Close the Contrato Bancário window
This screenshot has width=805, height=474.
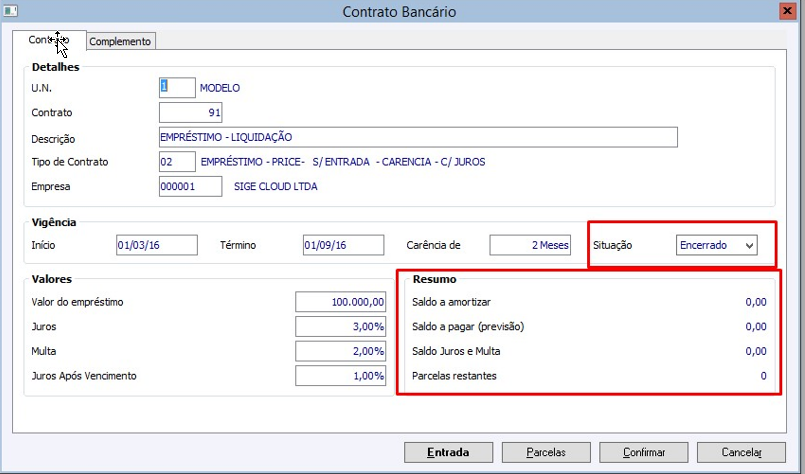click(787, 11)
